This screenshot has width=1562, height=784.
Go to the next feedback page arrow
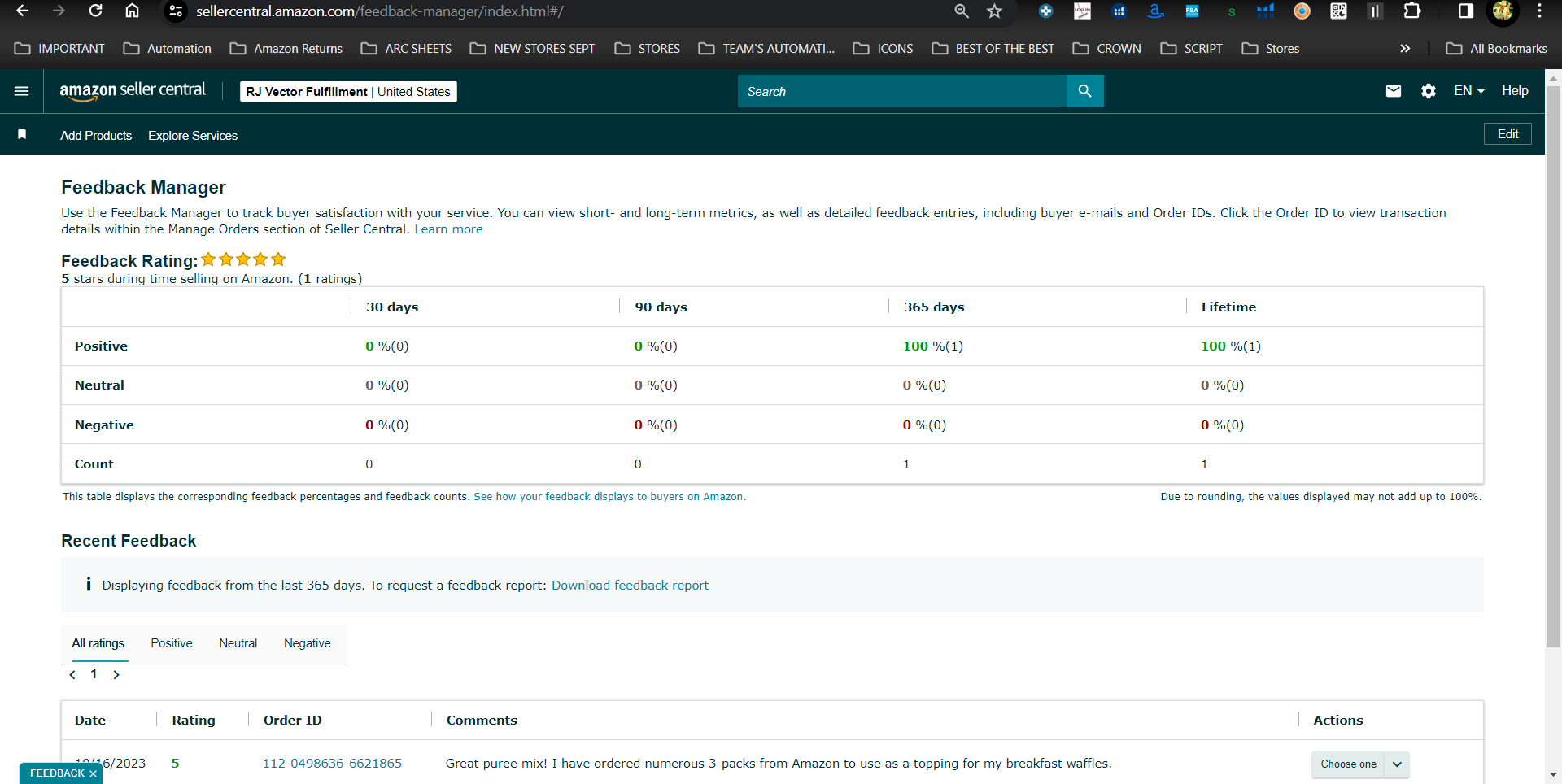pyautogui.click(x=116, y=674)
